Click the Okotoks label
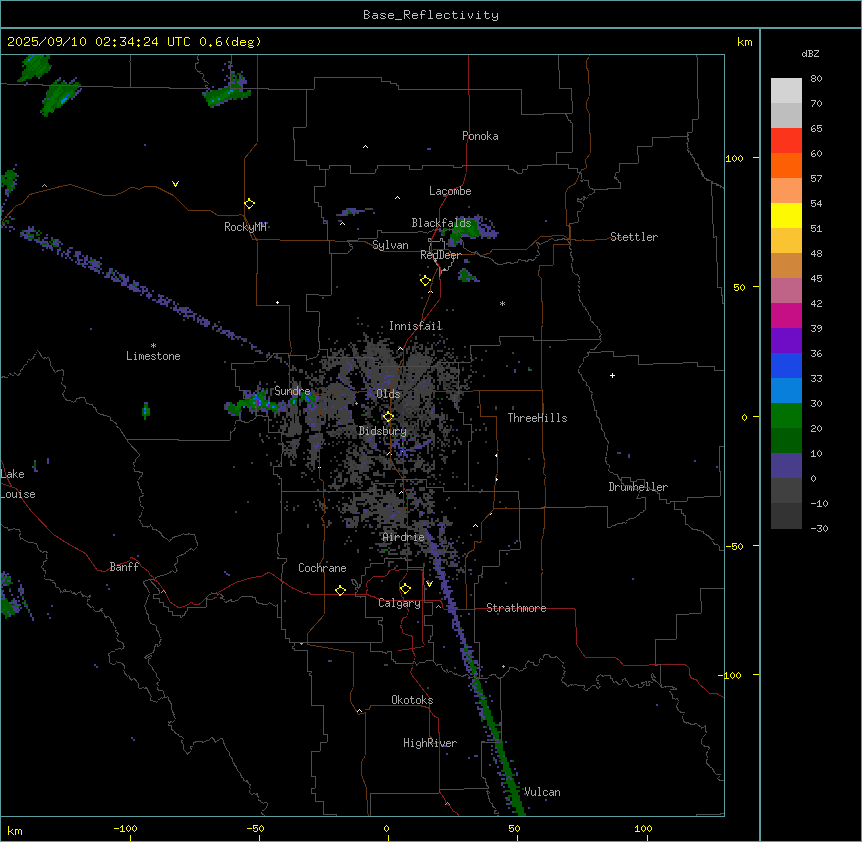 [412, 700]
